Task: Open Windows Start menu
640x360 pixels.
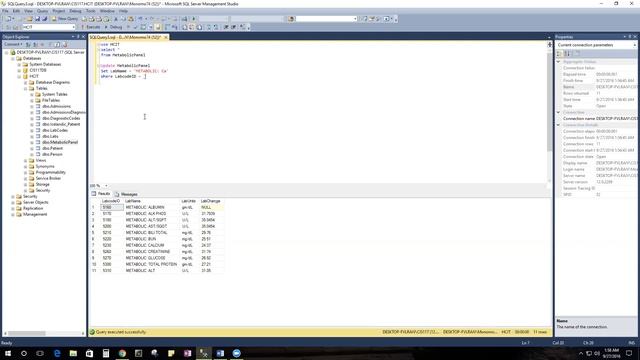Action: click(8, 353)
